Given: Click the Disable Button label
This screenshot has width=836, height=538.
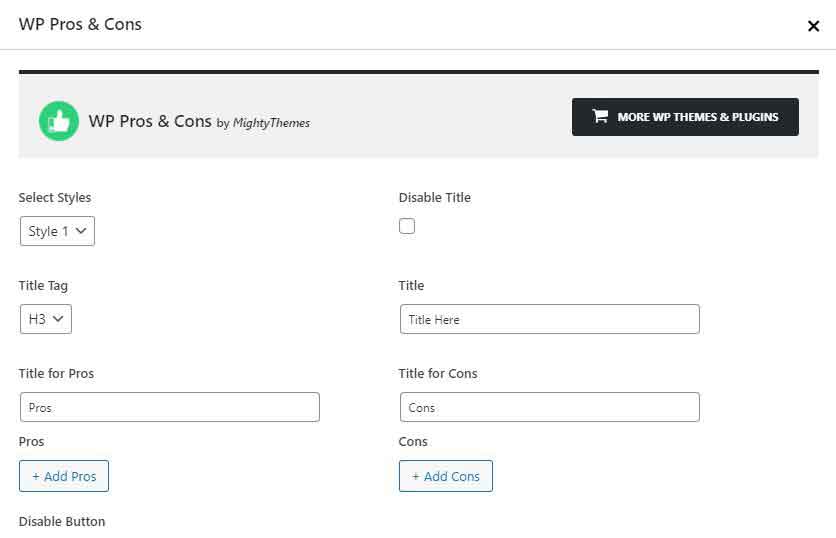Looking at the screenshot, I should tap(62, 521).
